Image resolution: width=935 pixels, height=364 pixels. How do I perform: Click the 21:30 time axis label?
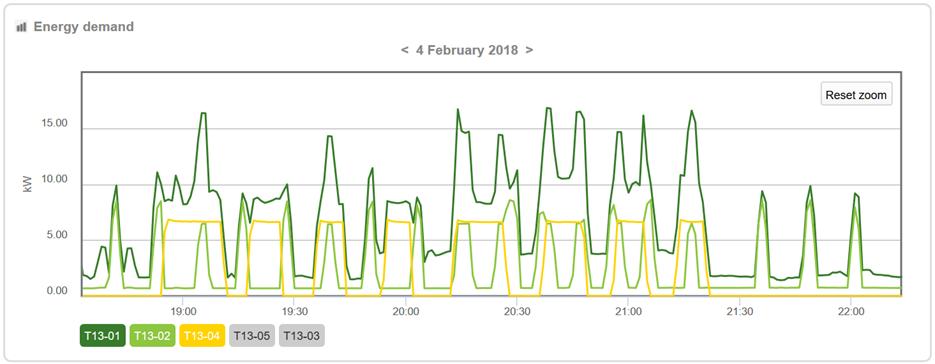pyautogui.click(x=739, y=311)
